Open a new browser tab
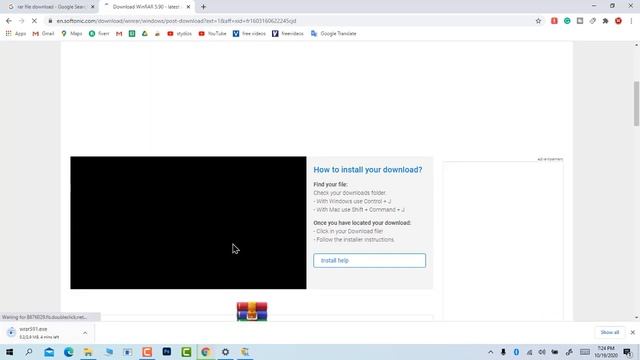Image resolution: width=640 pixels, height=360 pixels. pos(203,7)
